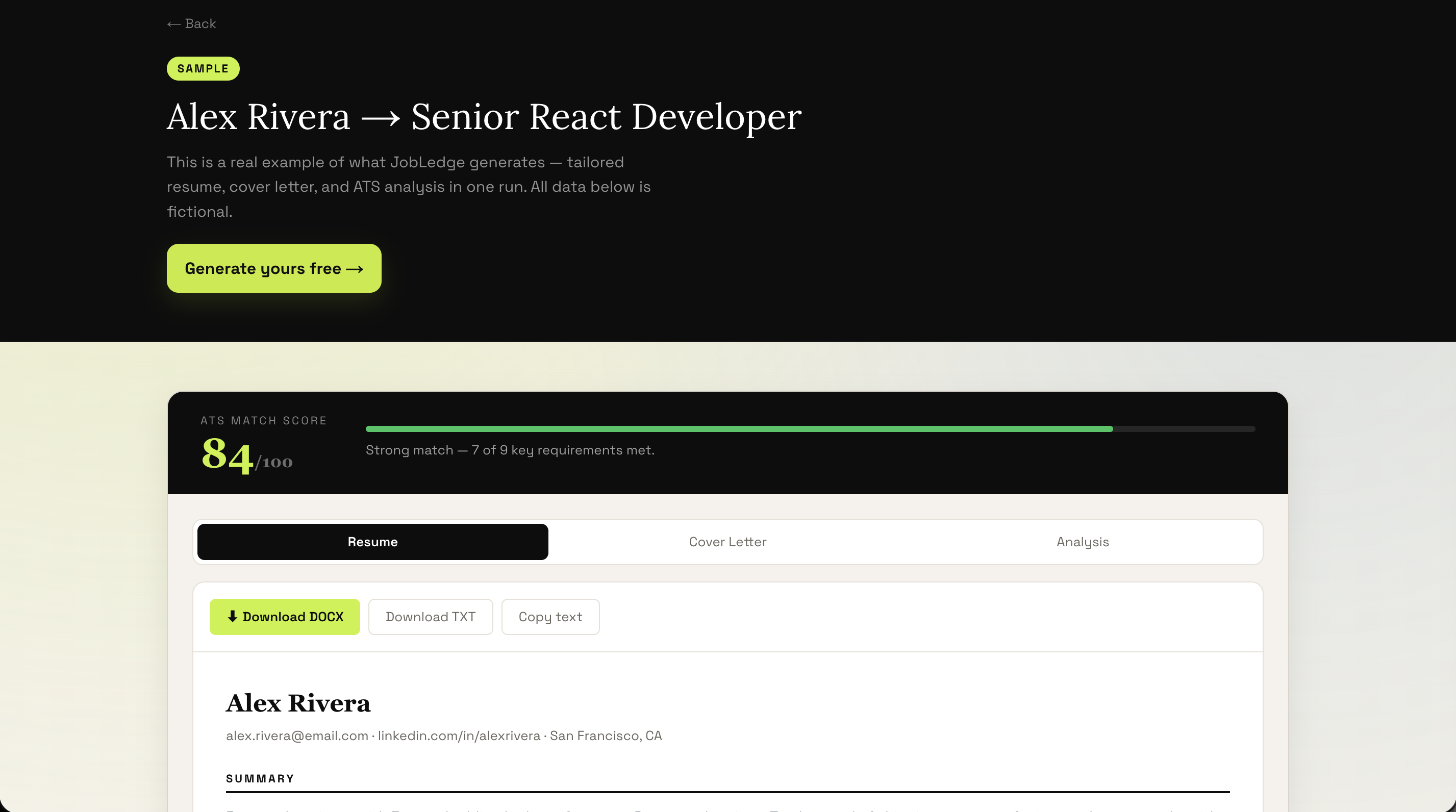
Task: Click the 84/100 score value
Action: (246, 455)
